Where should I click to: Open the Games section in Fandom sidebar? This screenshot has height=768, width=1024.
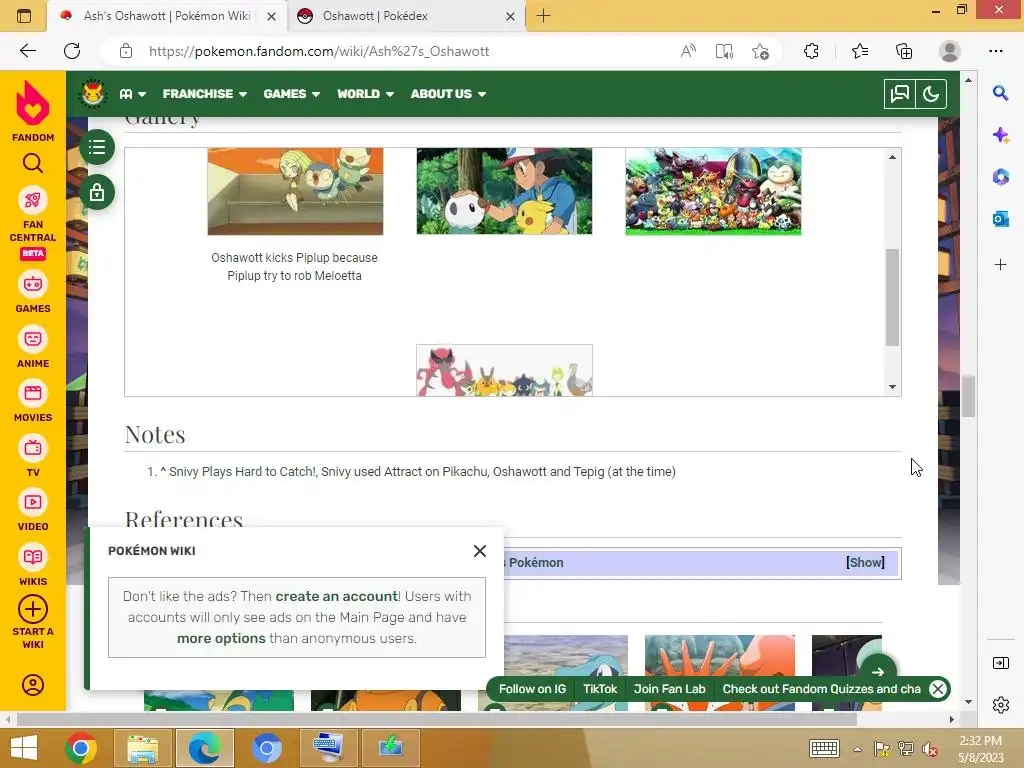point(33,293)
